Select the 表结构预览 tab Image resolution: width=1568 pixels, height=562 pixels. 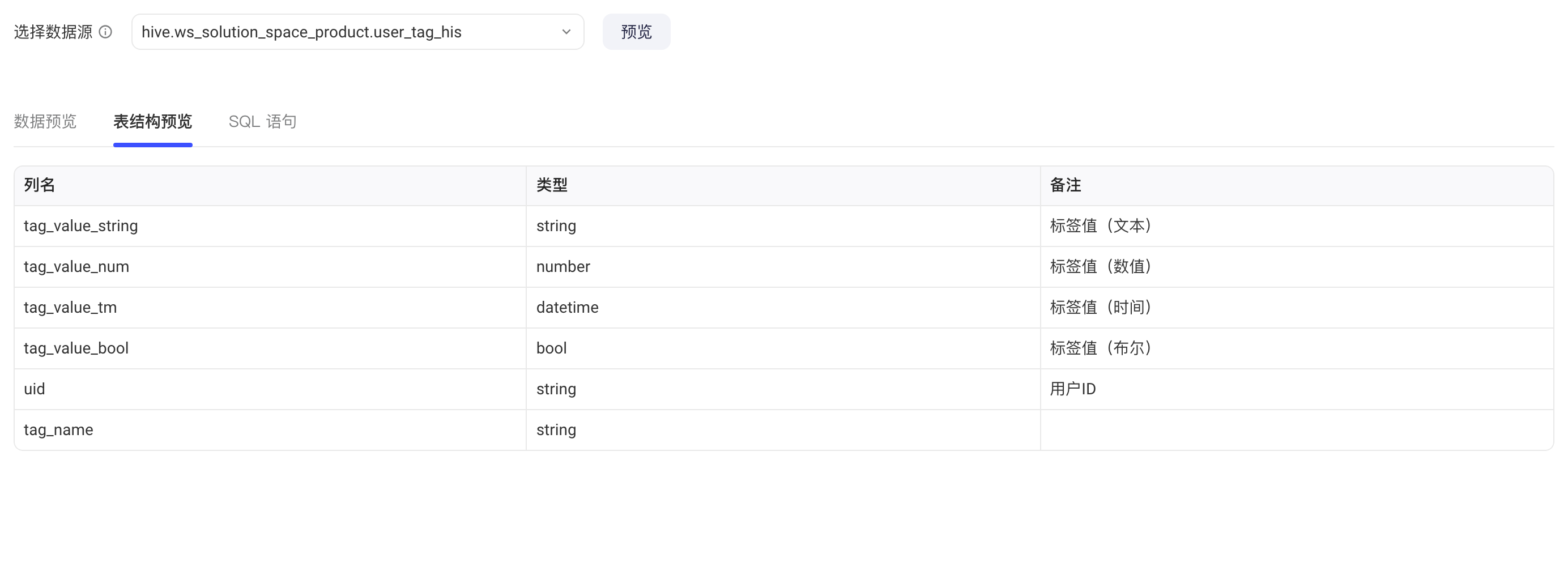pyautogui.click(x=153, y=121)
